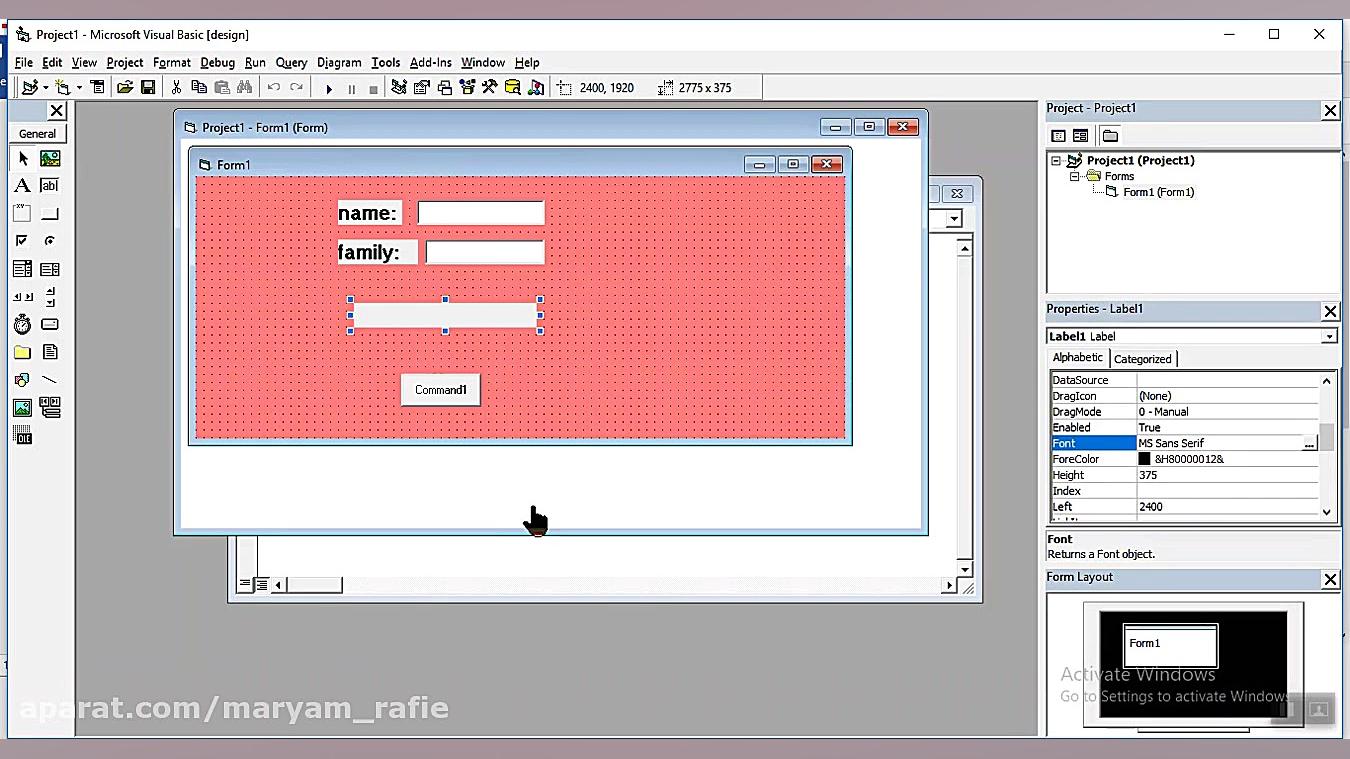The image size is (1350, 759).
Task: Cut selection using the scissors icon
Action: [176, 88]
